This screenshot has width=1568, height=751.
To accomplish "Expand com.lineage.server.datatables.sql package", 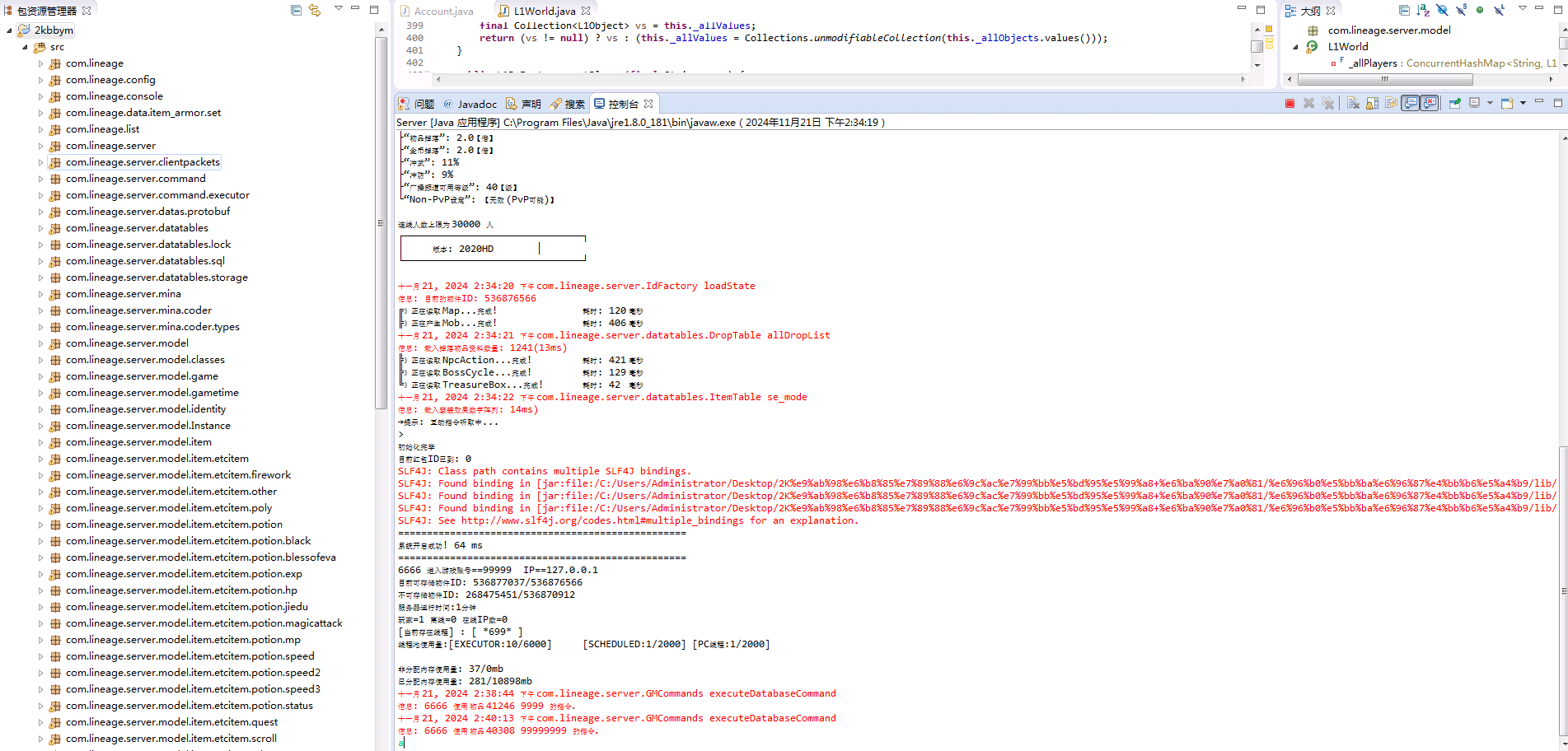I will (x=40, y=261).
